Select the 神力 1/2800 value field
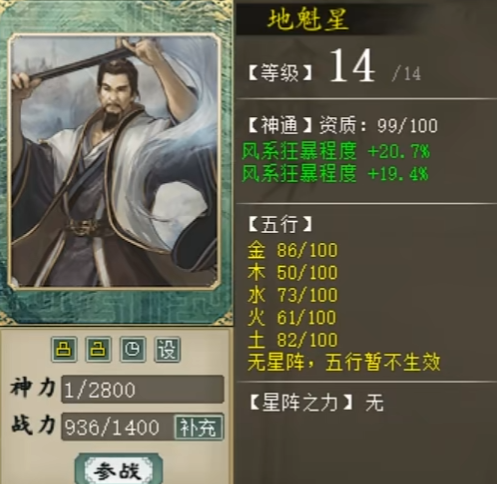Image resolution: width=497 pixels, height=484 pixels. (142, 389)
